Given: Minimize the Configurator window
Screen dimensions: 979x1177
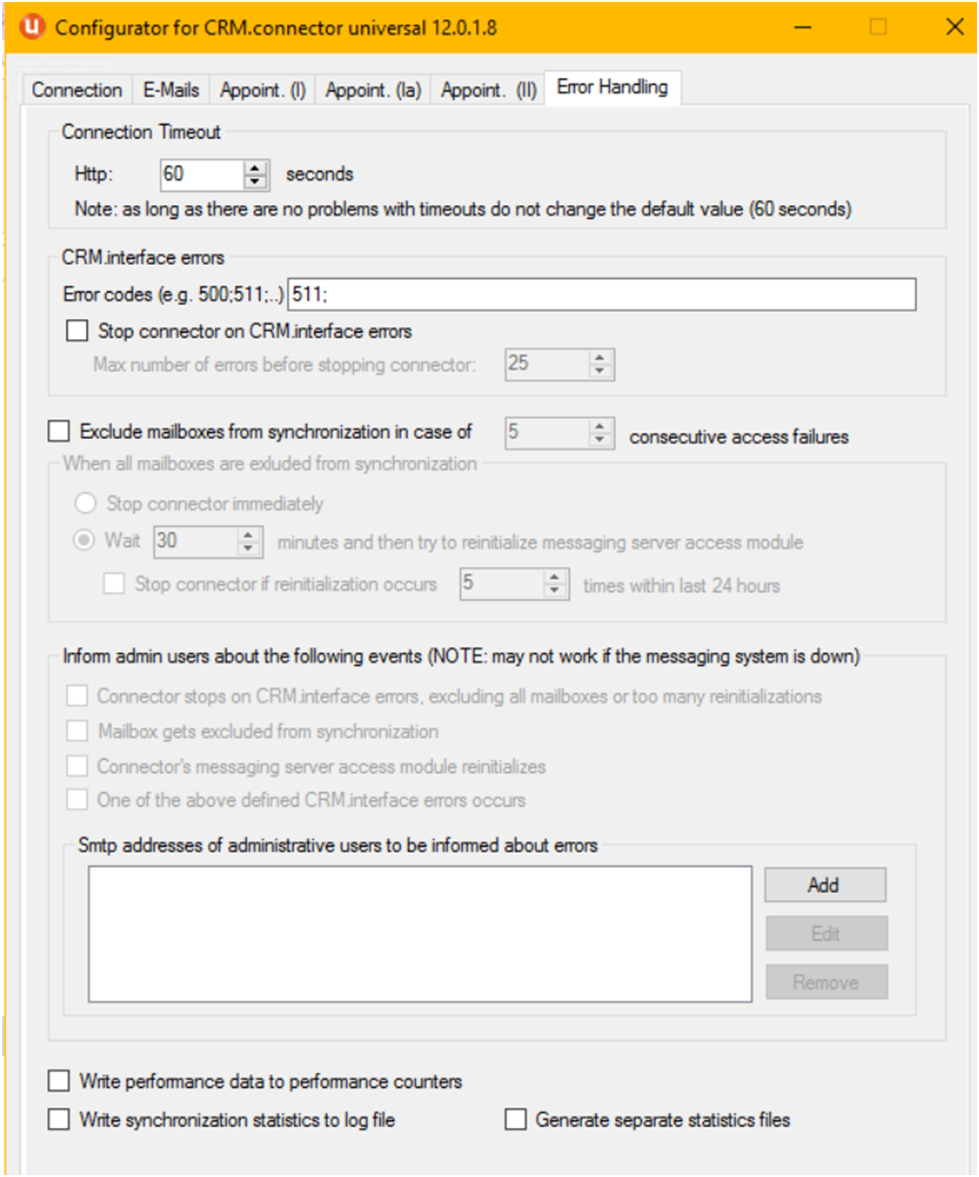Looking at the screenshot, I should pos(803,27).
